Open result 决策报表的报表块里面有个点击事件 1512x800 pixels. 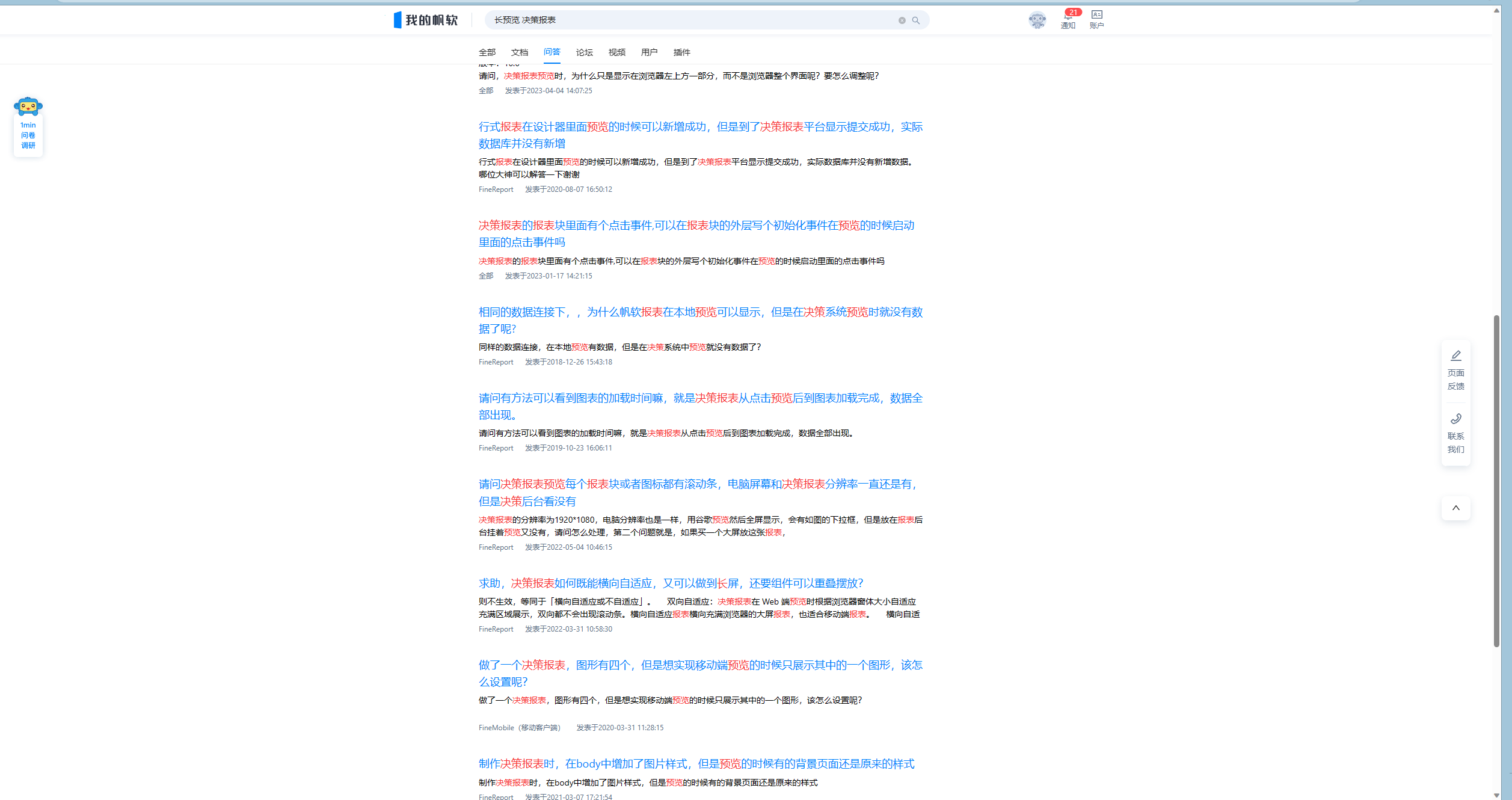pyautogui.click(x=696, y=233)
